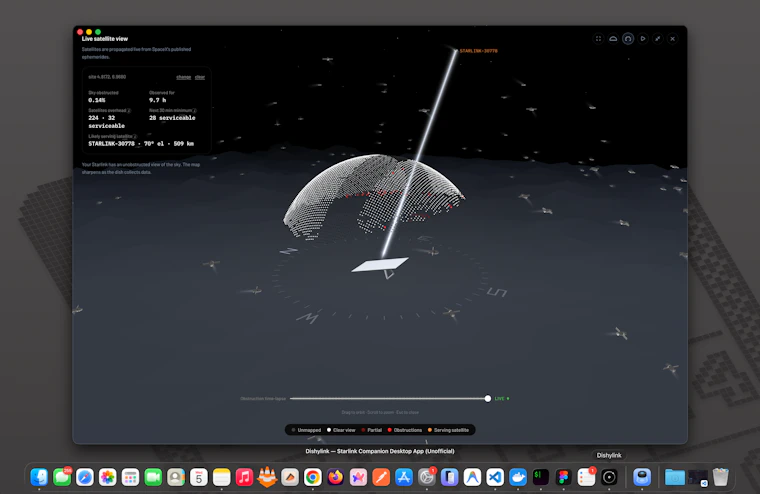
Task: Open Calendar from the Dock
Action: tap(199, 478)
